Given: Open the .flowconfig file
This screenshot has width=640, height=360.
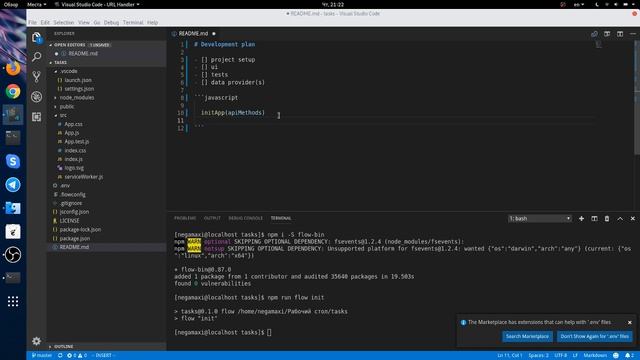Looking at the screenshot, I should coord(73,195).
